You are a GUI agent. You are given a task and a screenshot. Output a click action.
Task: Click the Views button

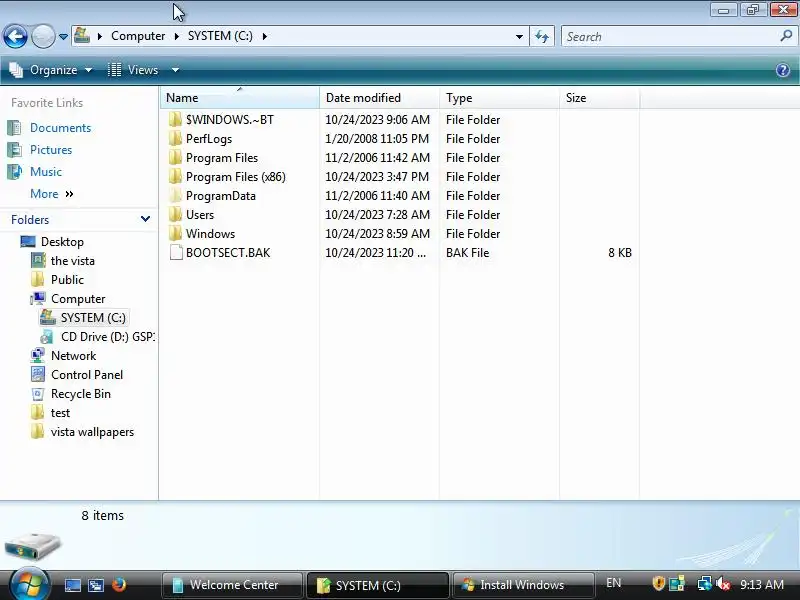[134, 70]
